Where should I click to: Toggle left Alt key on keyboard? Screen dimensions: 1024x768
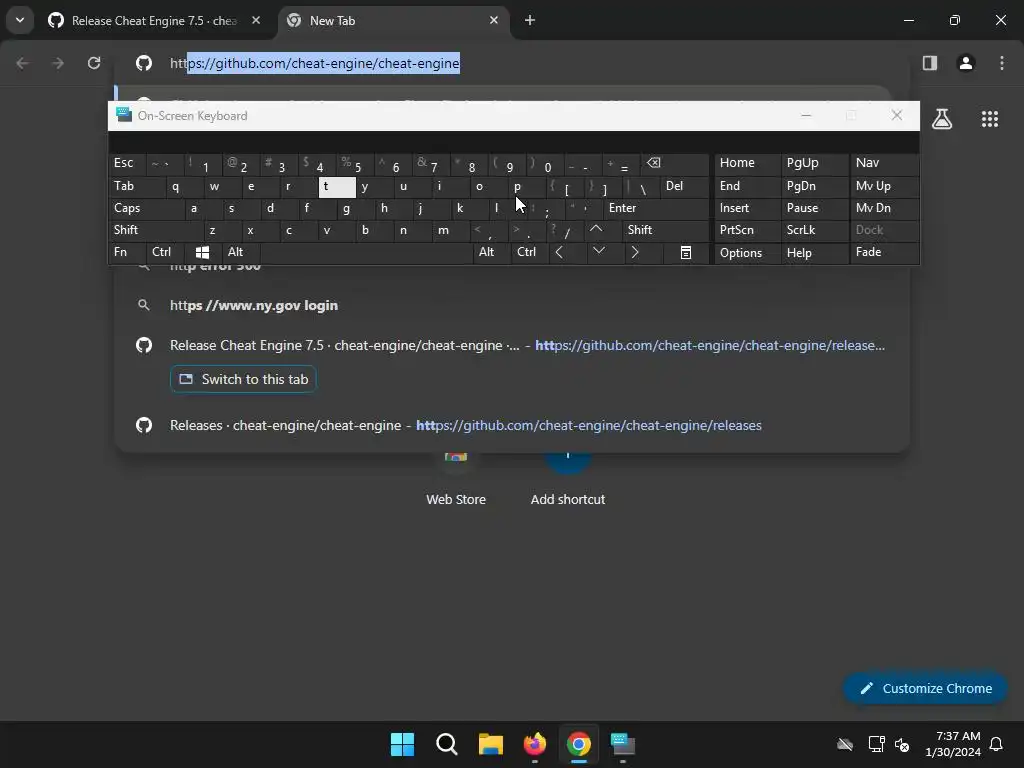pos(241,252)
